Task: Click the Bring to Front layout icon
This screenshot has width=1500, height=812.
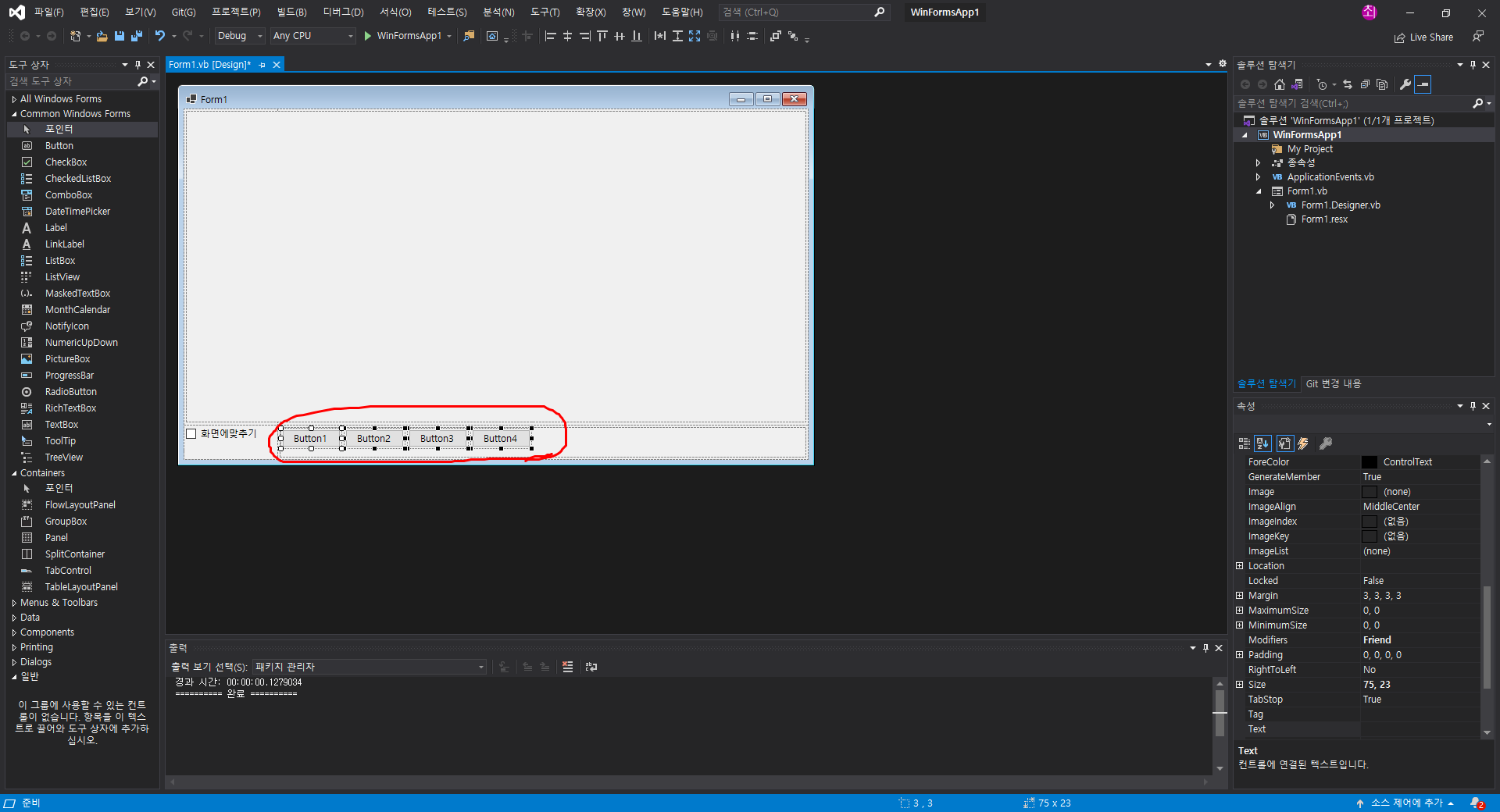Action: pyautogui.click(x=776, y=36)
